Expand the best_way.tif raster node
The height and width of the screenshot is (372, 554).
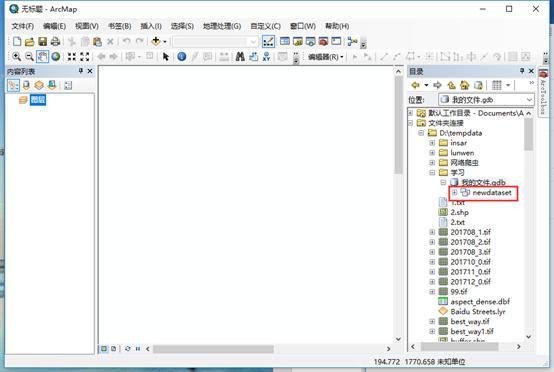(x=432, y=321)
